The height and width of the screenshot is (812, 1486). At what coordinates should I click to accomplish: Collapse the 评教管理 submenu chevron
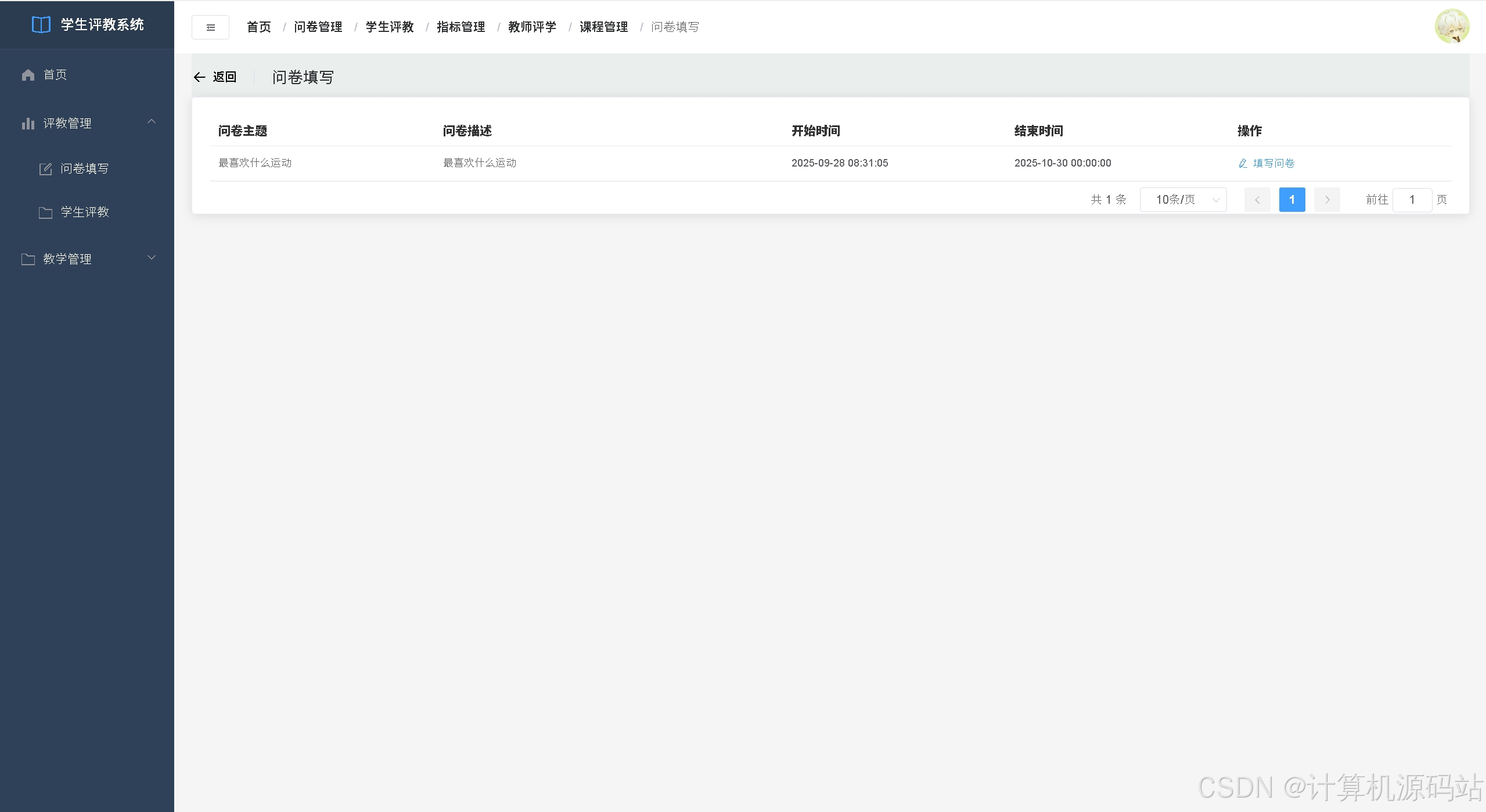point(152,122)
